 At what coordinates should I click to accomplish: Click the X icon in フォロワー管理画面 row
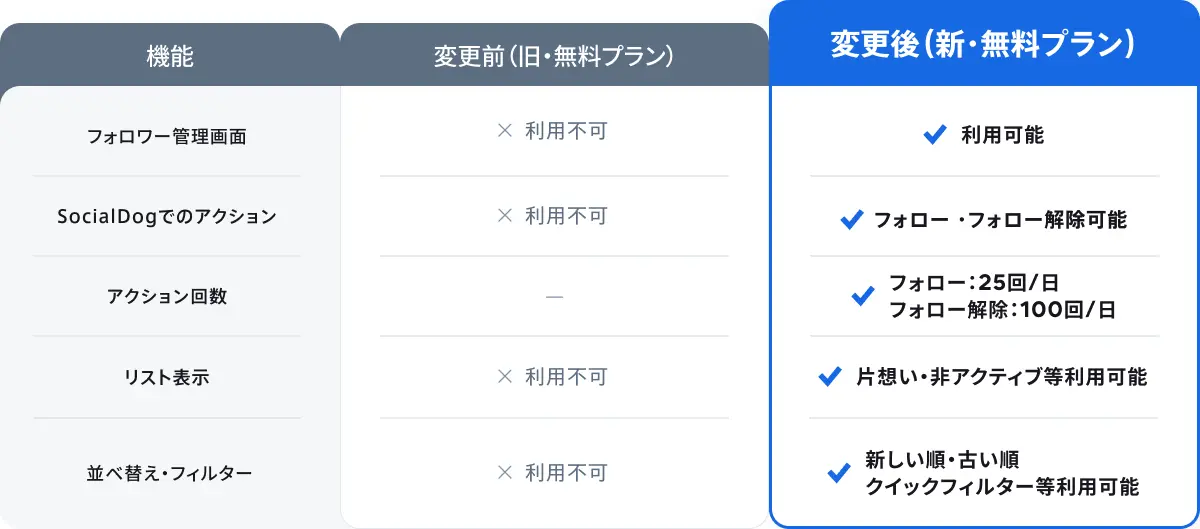pos(505,131)
